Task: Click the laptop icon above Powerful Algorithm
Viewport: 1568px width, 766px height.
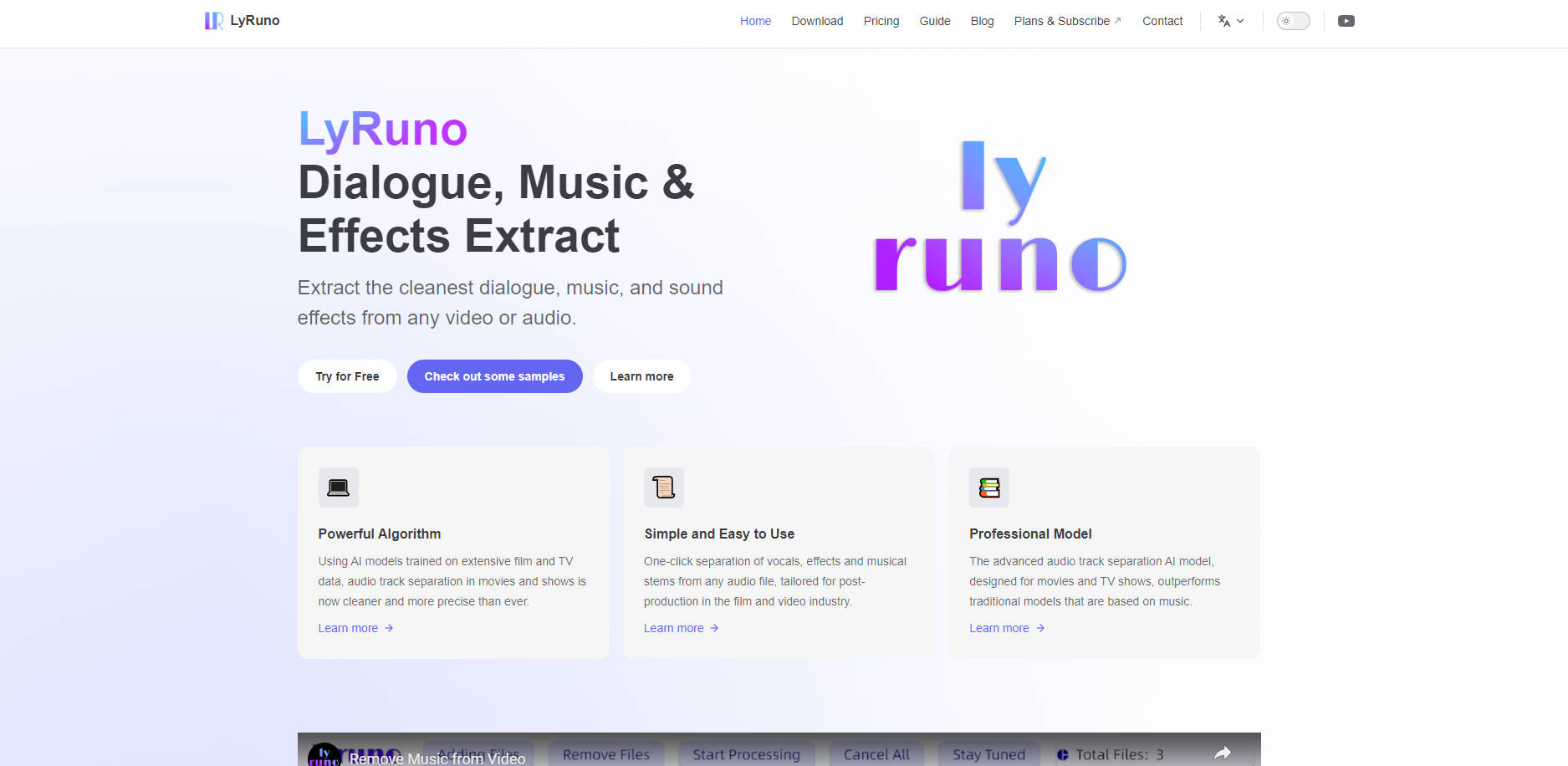Action: (x=338, y=487)
